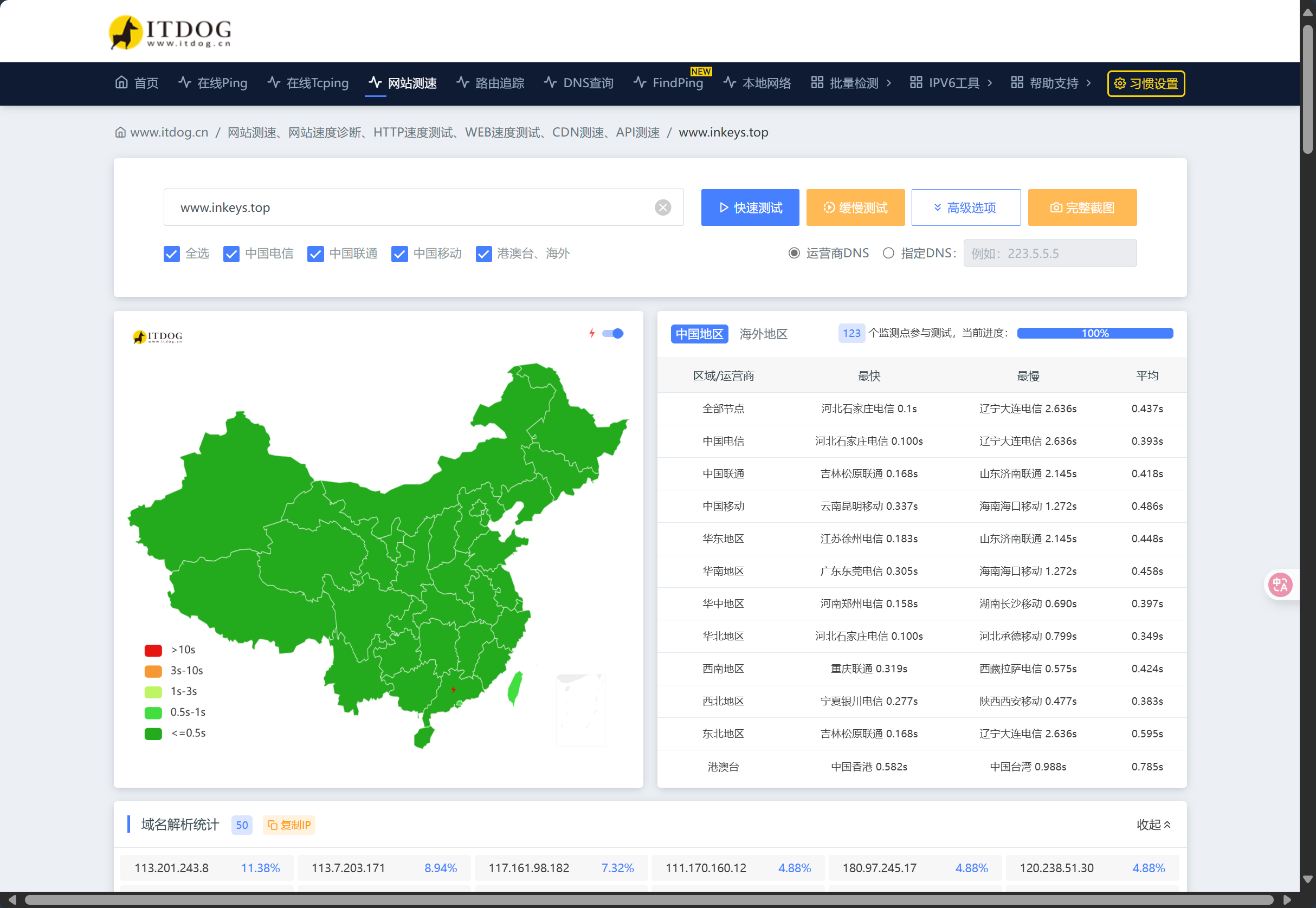
Task: Open the DNS查询 nav item
Action: (578, 83)
